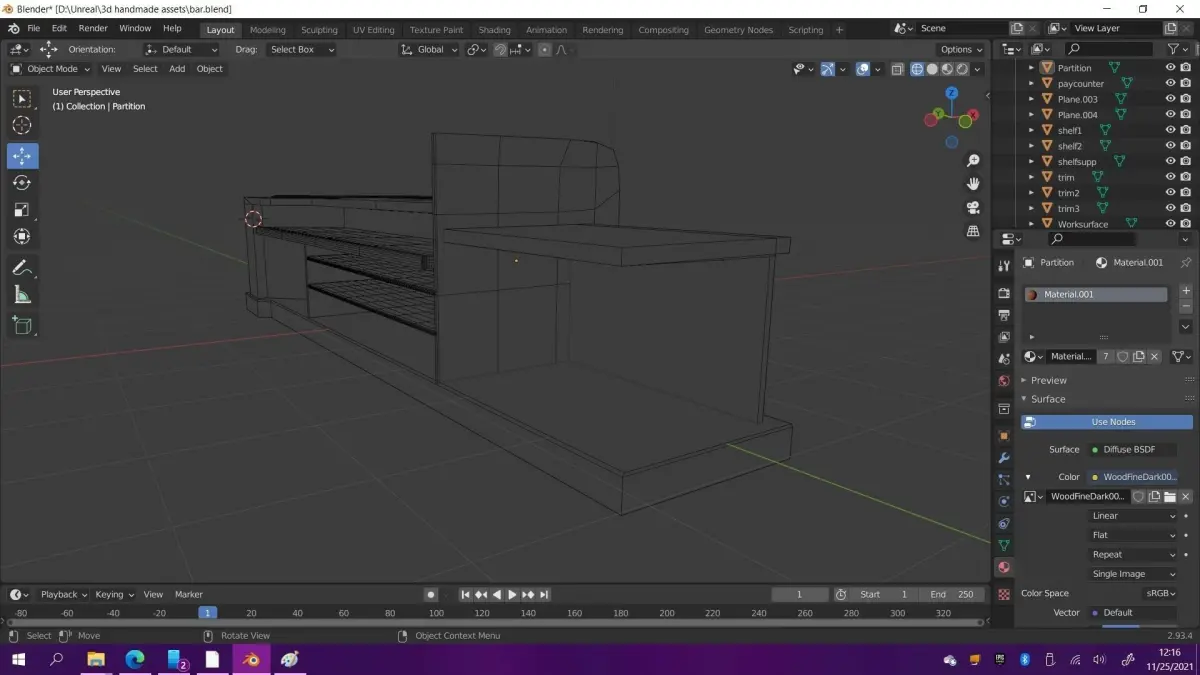This screenshot has width=1200, height=675.
Task: Open the Texture properties tab
Action: click(1004, 594)
